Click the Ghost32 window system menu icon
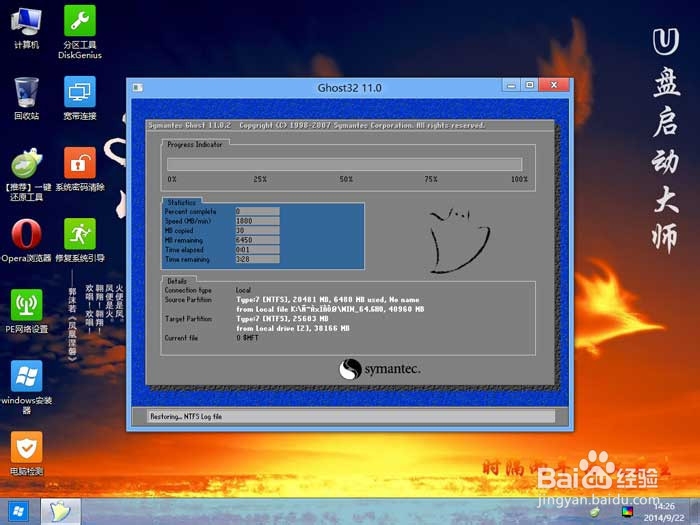700x525 pixels. 138,88
